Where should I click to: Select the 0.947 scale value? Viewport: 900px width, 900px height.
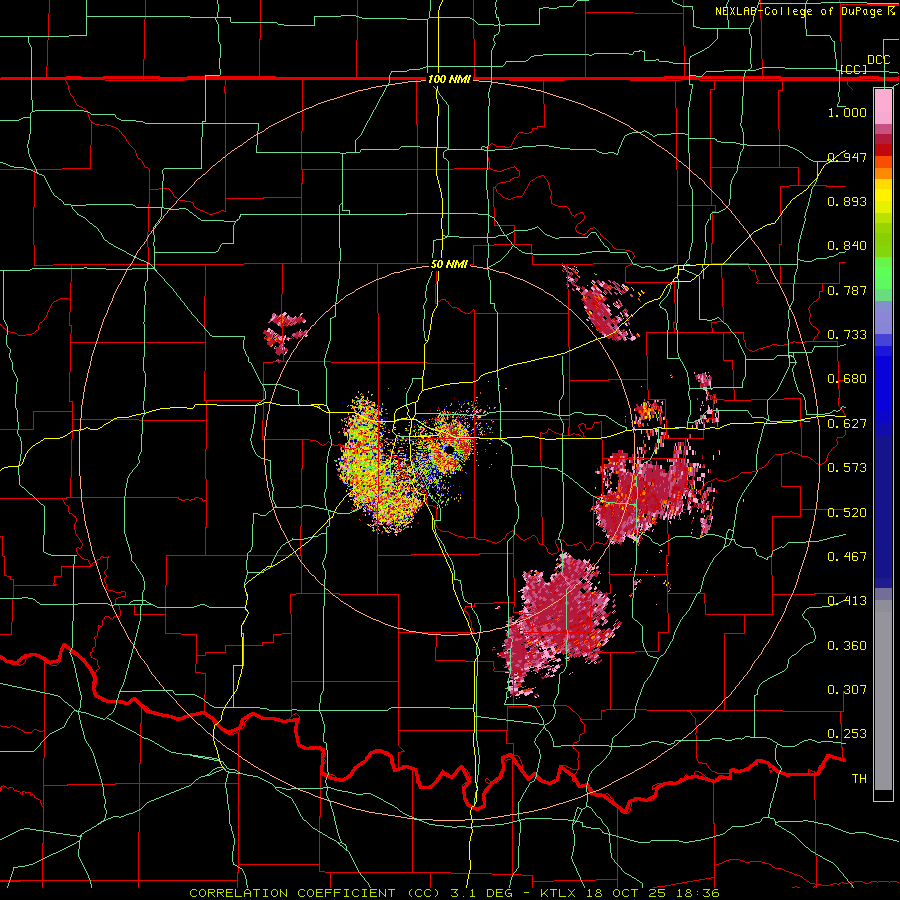pos(847,157)
